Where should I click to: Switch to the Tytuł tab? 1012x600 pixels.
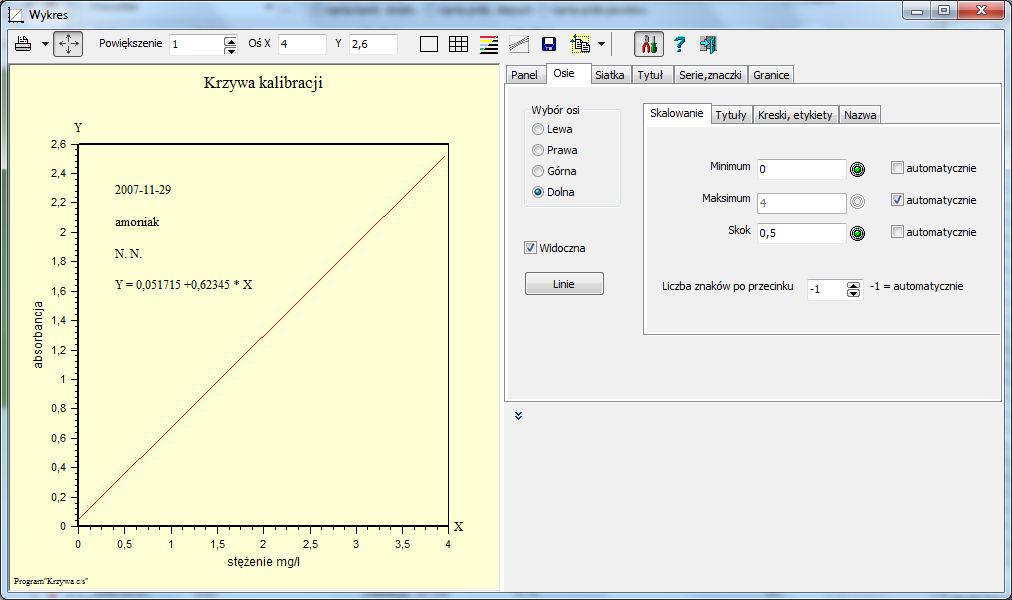pos(651,75)
